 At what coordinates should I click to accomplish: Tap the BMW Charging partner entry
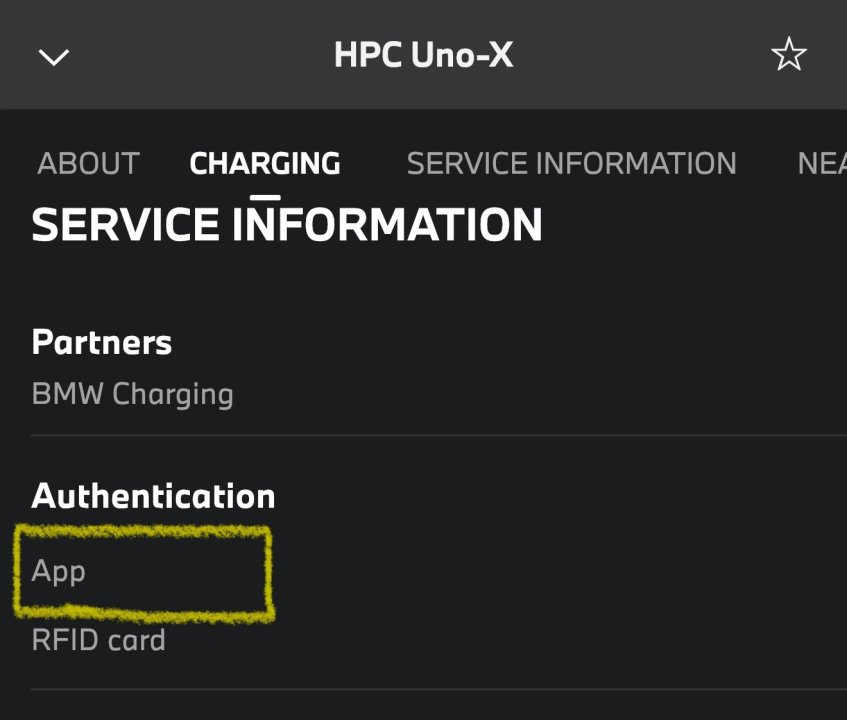pos(133,394)
